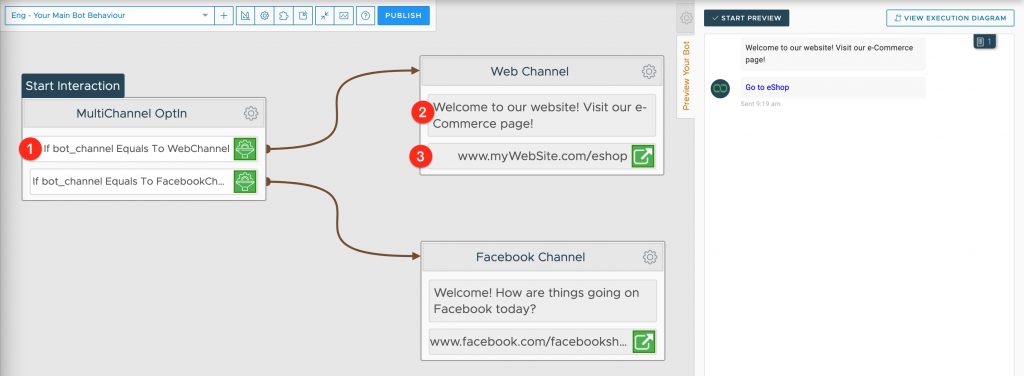The image size is (1024, 376).
Task: Click the plus icon to add a behaviour
Action: 223,15
